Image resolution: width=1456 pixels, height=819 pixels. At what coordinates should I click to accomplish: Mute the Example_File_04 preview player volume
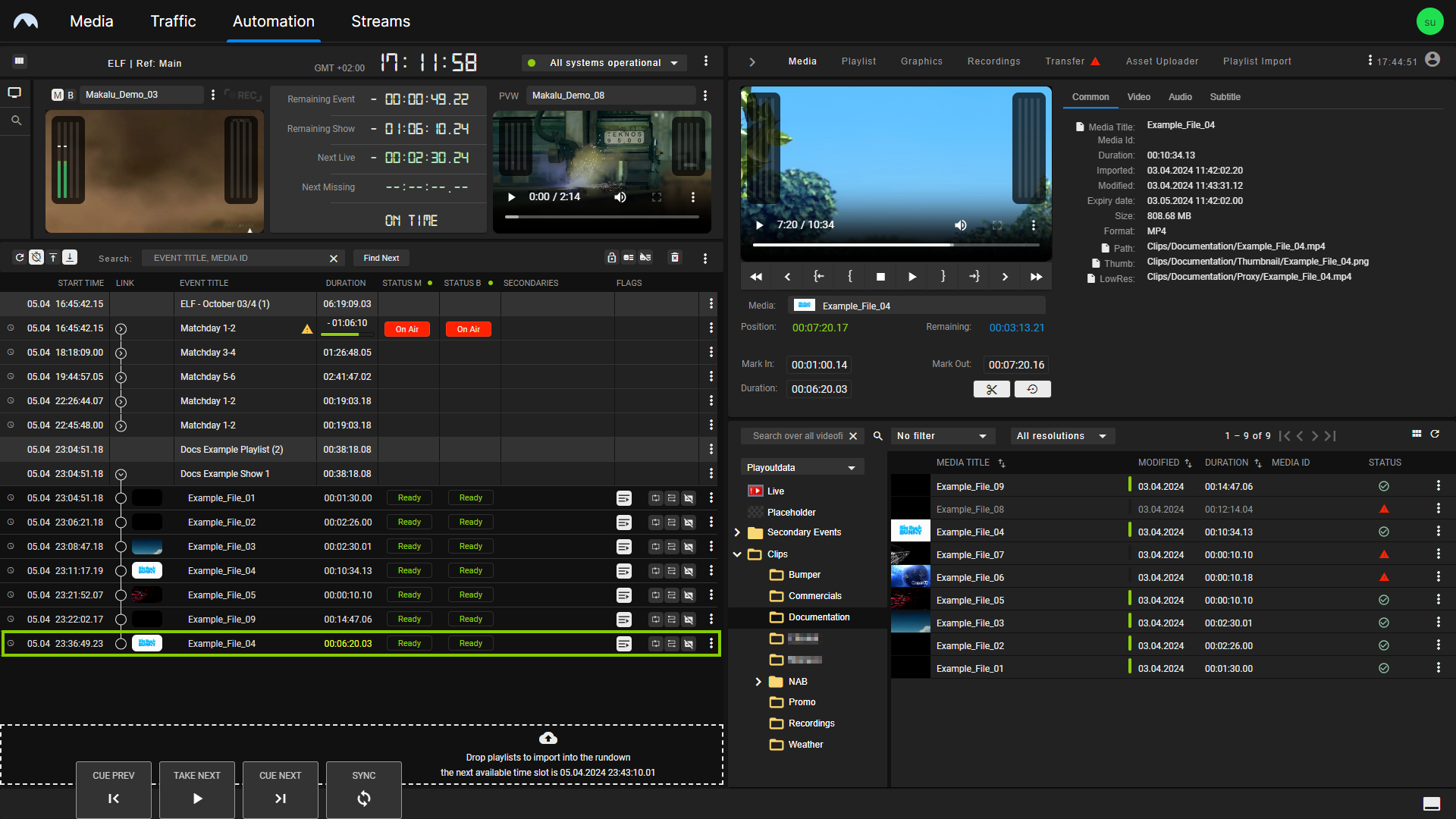[961, 225]
